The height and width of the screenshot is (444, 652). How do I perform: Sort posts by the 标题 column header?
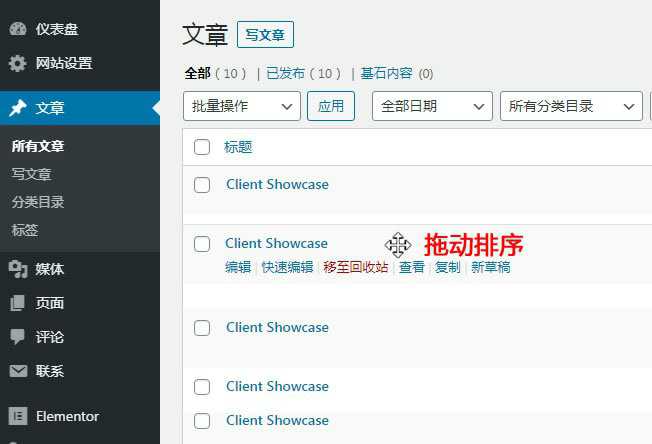pos(238,147)
